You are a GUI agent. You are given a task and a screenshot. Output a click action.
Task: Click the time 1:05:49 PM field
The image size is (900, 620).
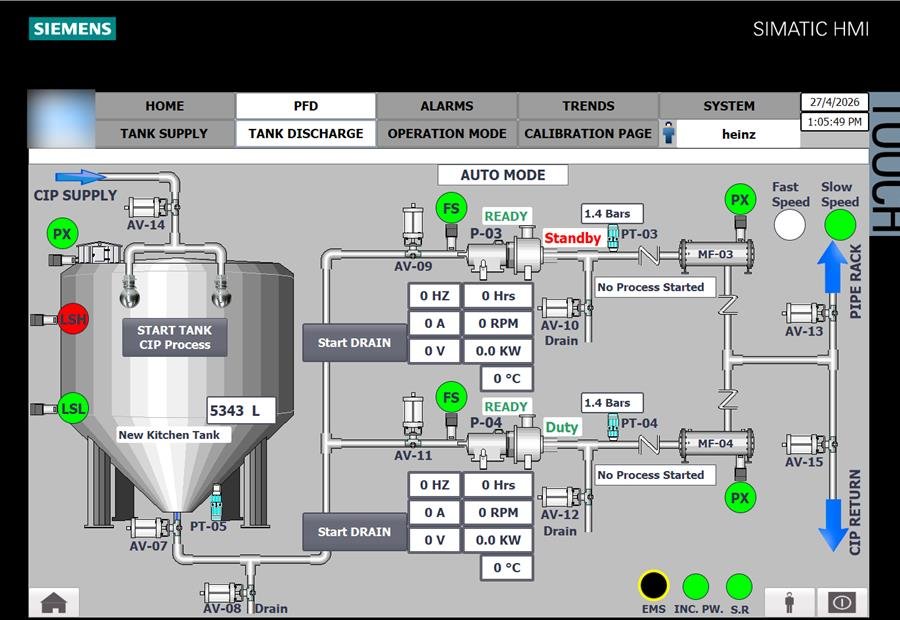[834, 122]
